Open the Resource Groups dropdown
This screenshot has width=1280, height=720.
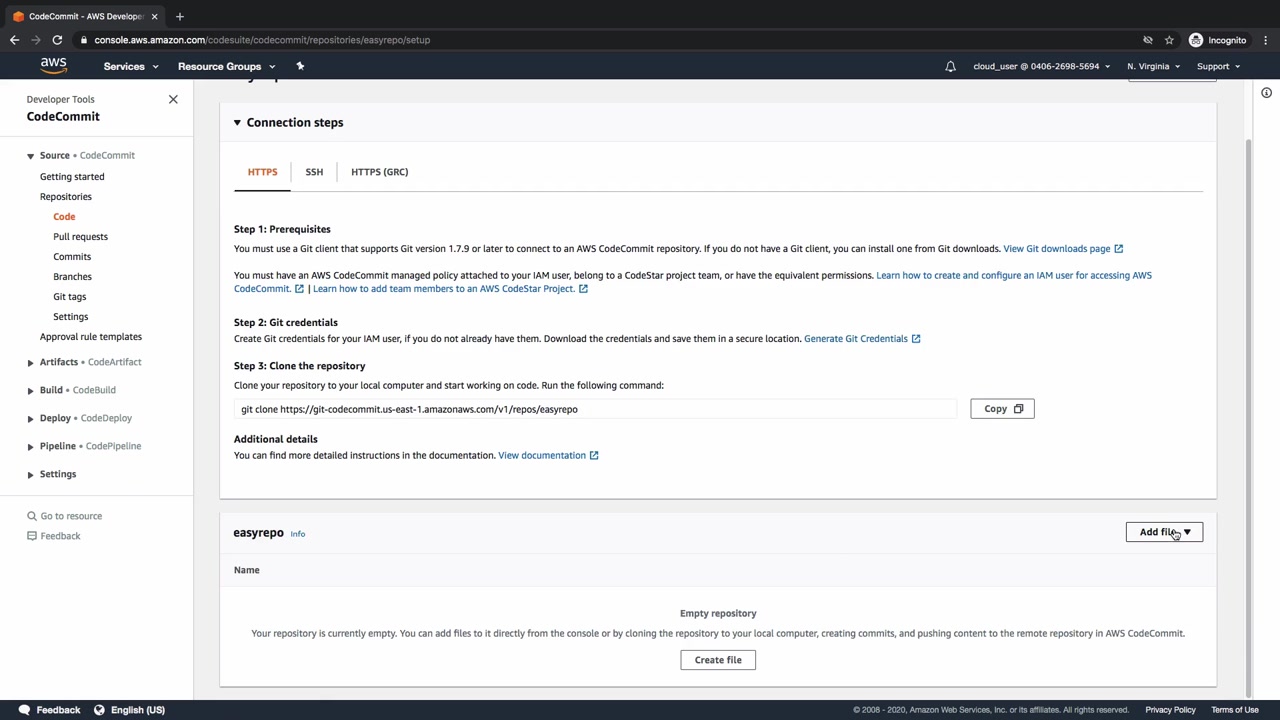click(x=227, y=66)
